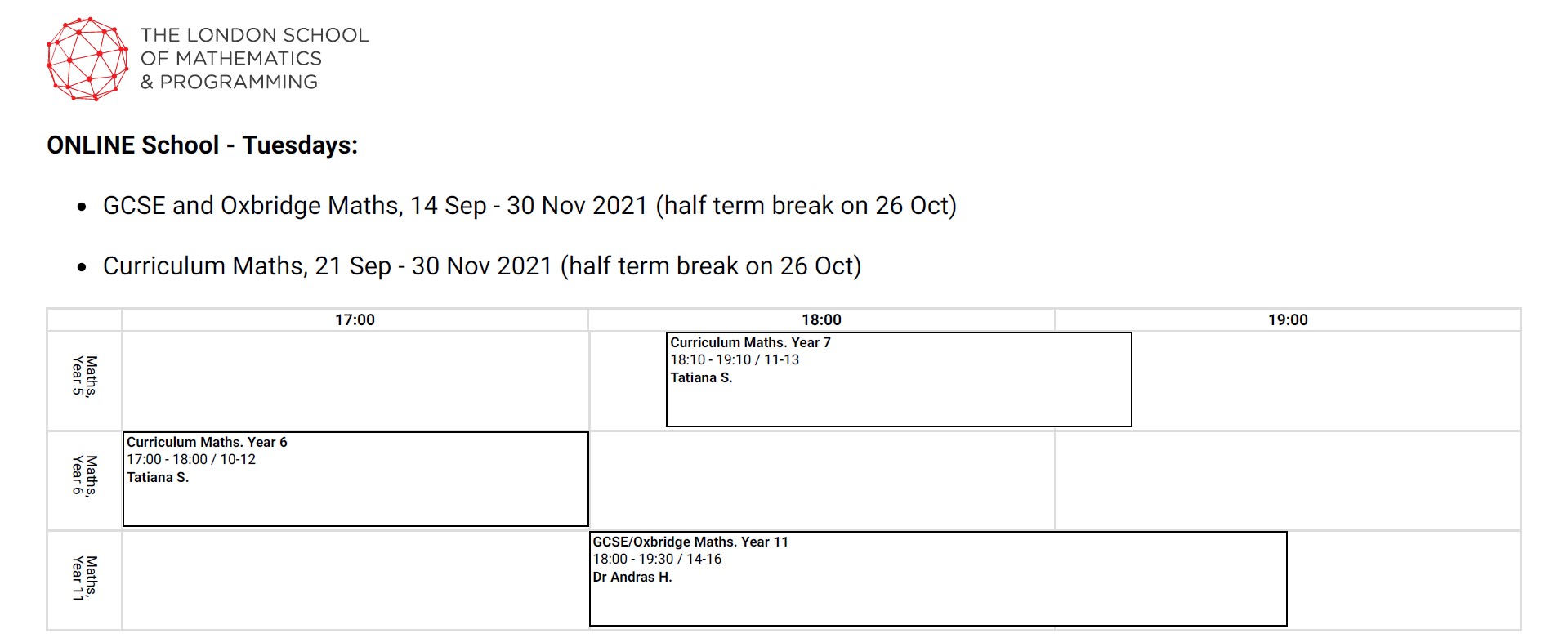Click Tatiana S. in the Year 7 block
This screenshot has height=638, width=1568.
pyautogui.click(x=701, y=377)
